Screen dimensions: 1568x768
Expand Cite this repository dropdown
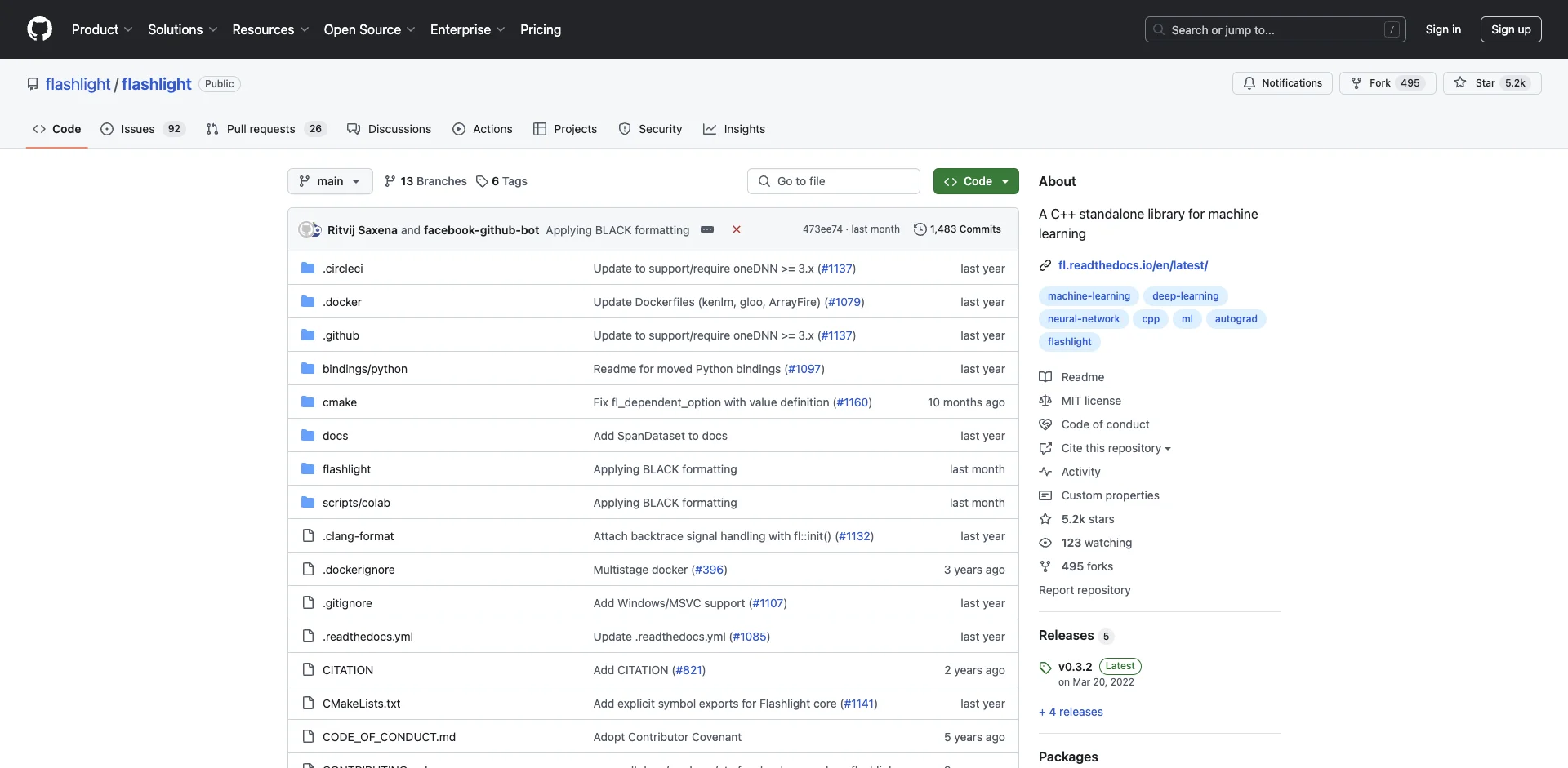click(1116, 448)
